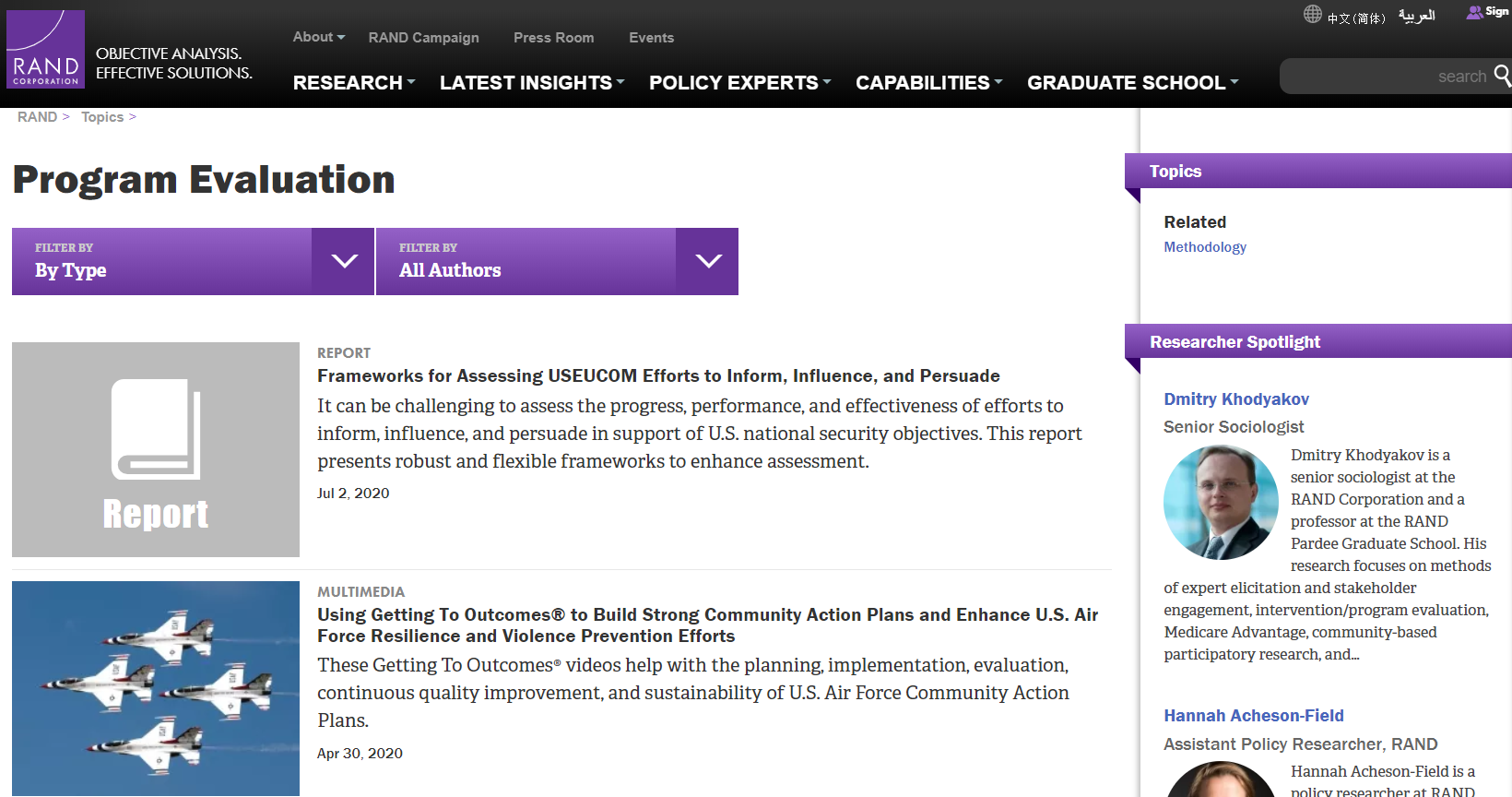Click the Sign in user icon
The height and width of the screenshot is (797, 1512).
(x=1475, y=12)
